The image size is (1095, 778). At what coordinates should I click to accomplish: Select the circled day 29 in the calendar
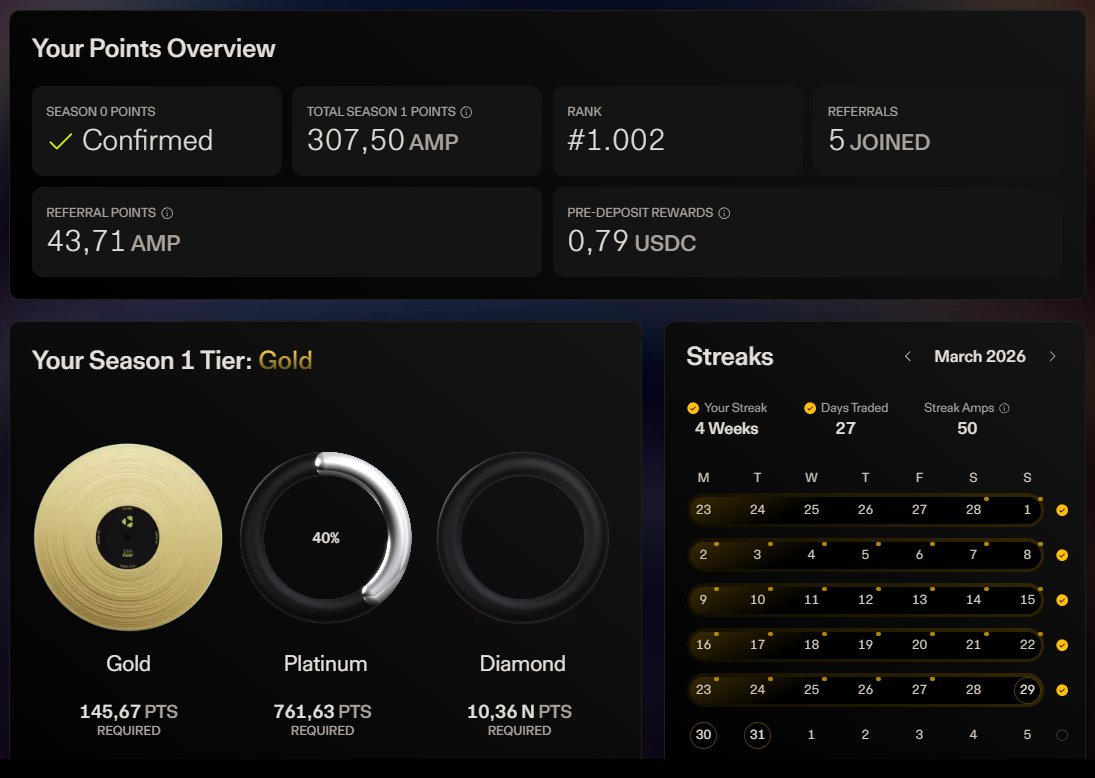(1027, 689)
